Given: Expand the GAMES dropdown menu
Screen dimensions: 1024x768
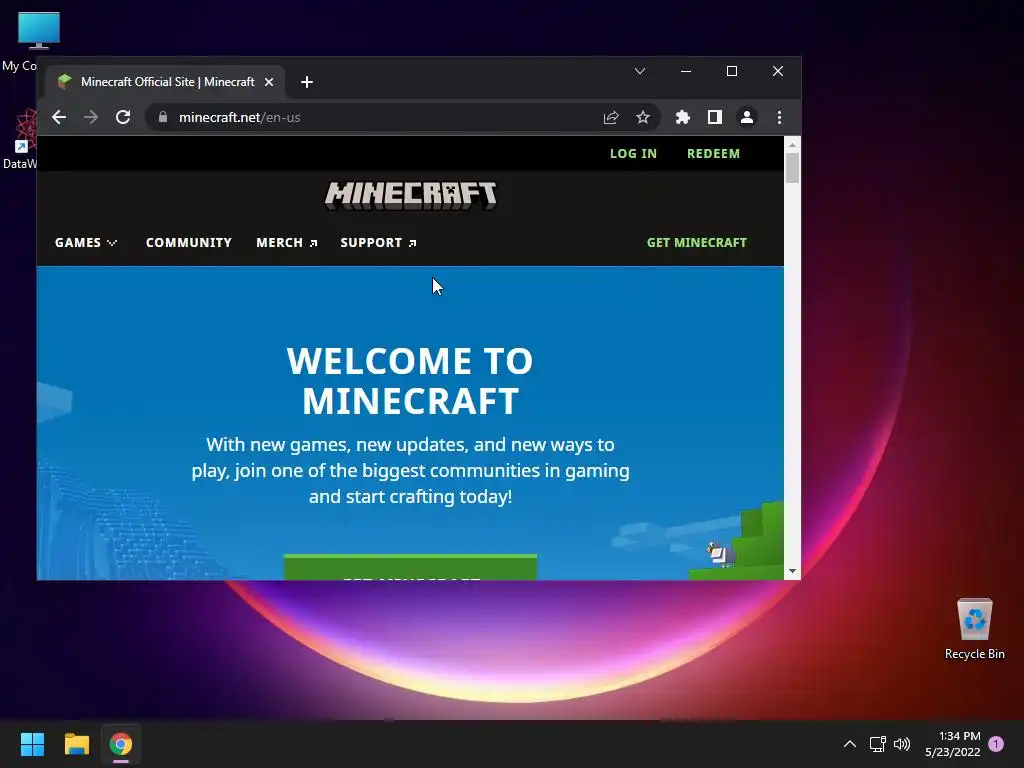Looking at the screenshot, I should pyautogui.click(x=86, y=243).
